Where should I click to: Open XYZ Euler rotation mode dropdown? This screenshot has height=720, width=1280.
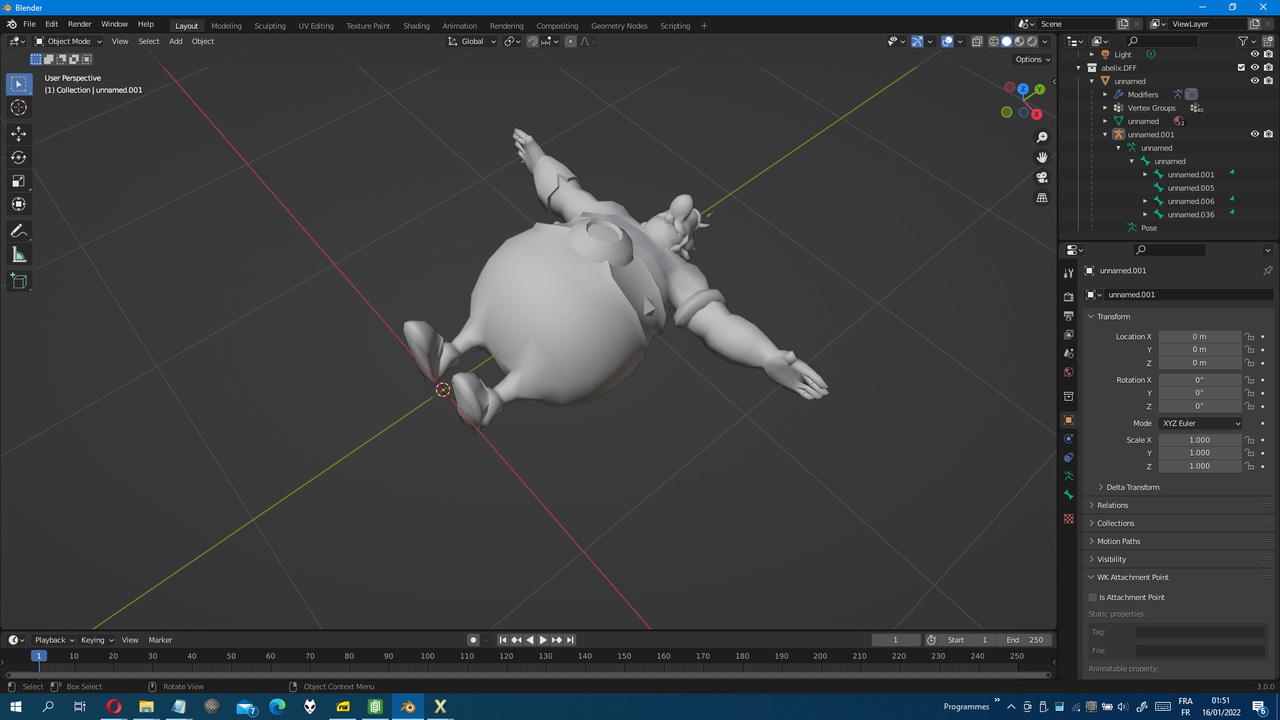[1201, 423]
